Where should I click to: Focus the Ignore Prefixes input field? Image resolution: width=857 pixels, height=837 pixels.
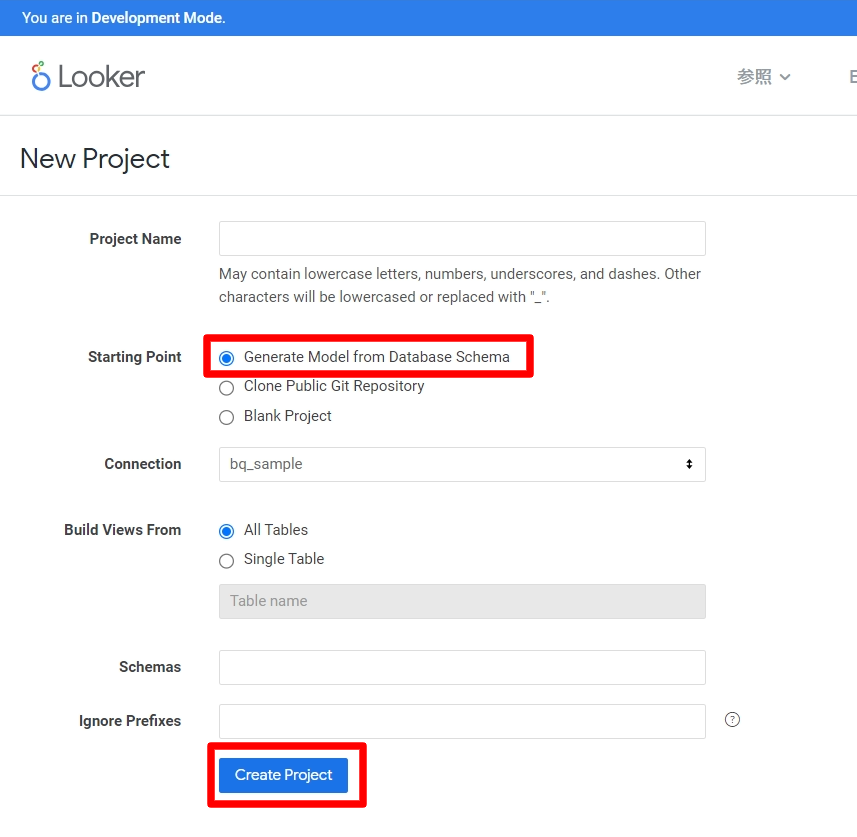[462, 721]
